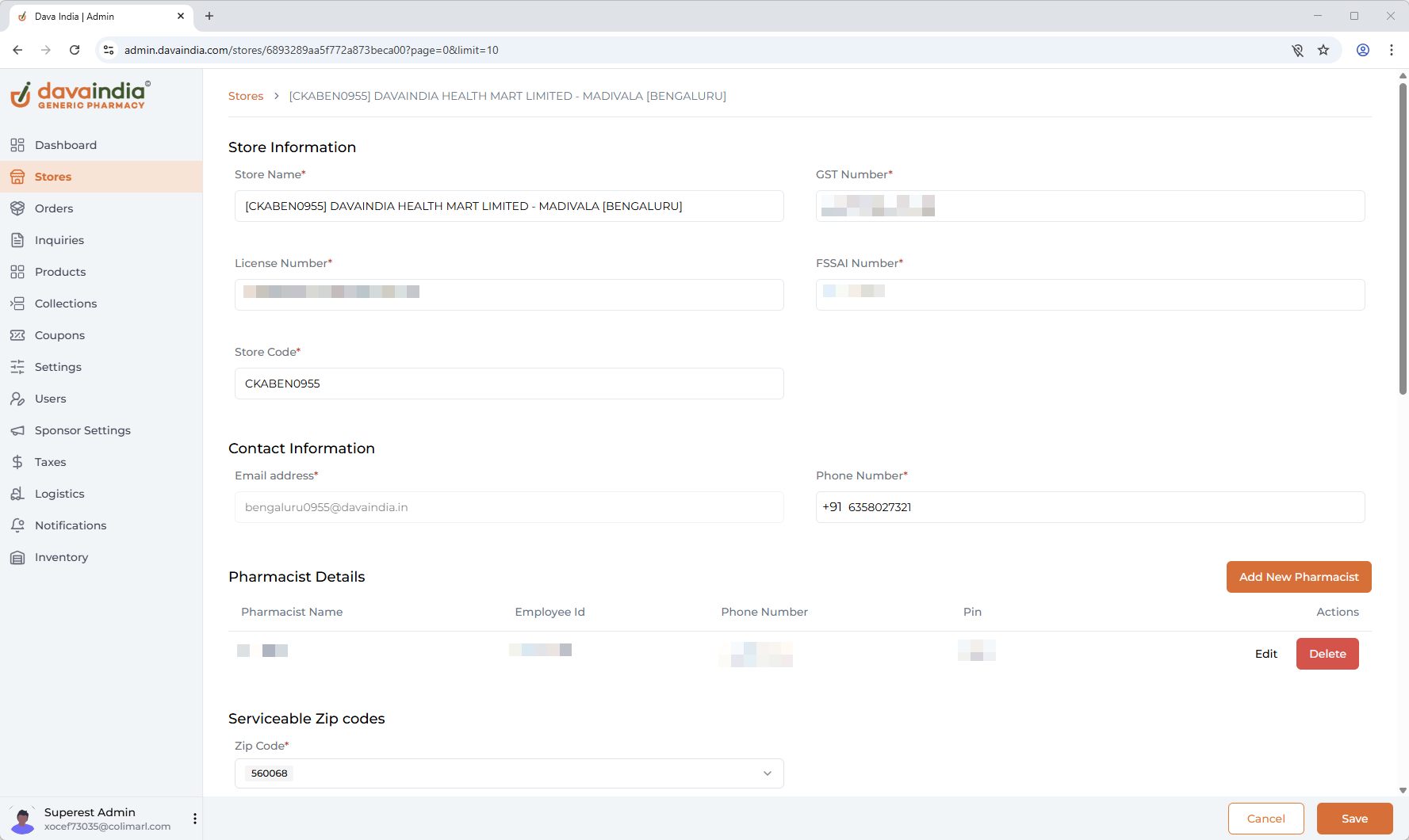This screenshot has height=840, width=1409.
Task: Bookmark this page with star icon
Action: coord(1323,50)
